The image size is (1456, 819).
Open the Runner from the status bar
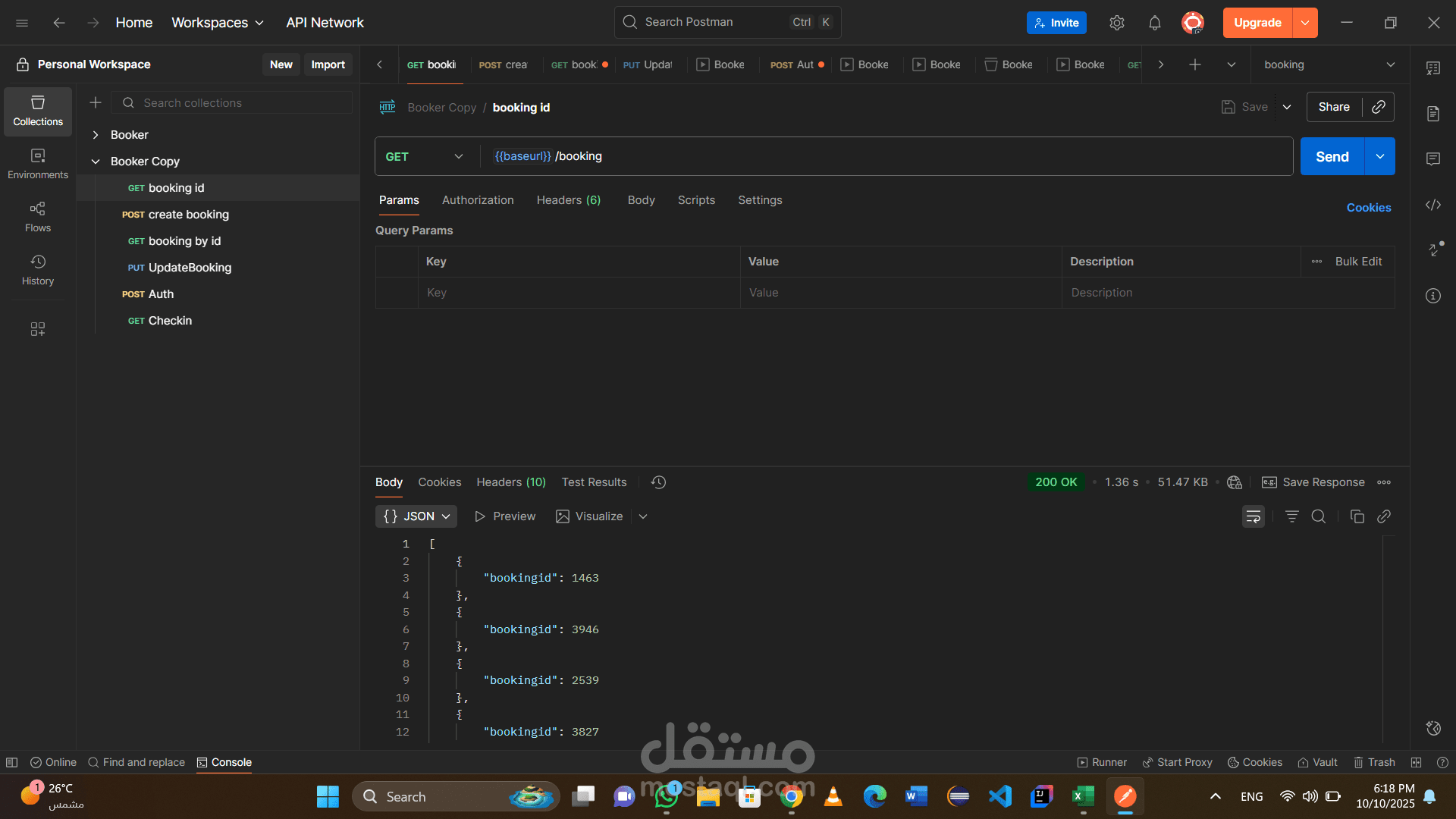point(1101,762)
